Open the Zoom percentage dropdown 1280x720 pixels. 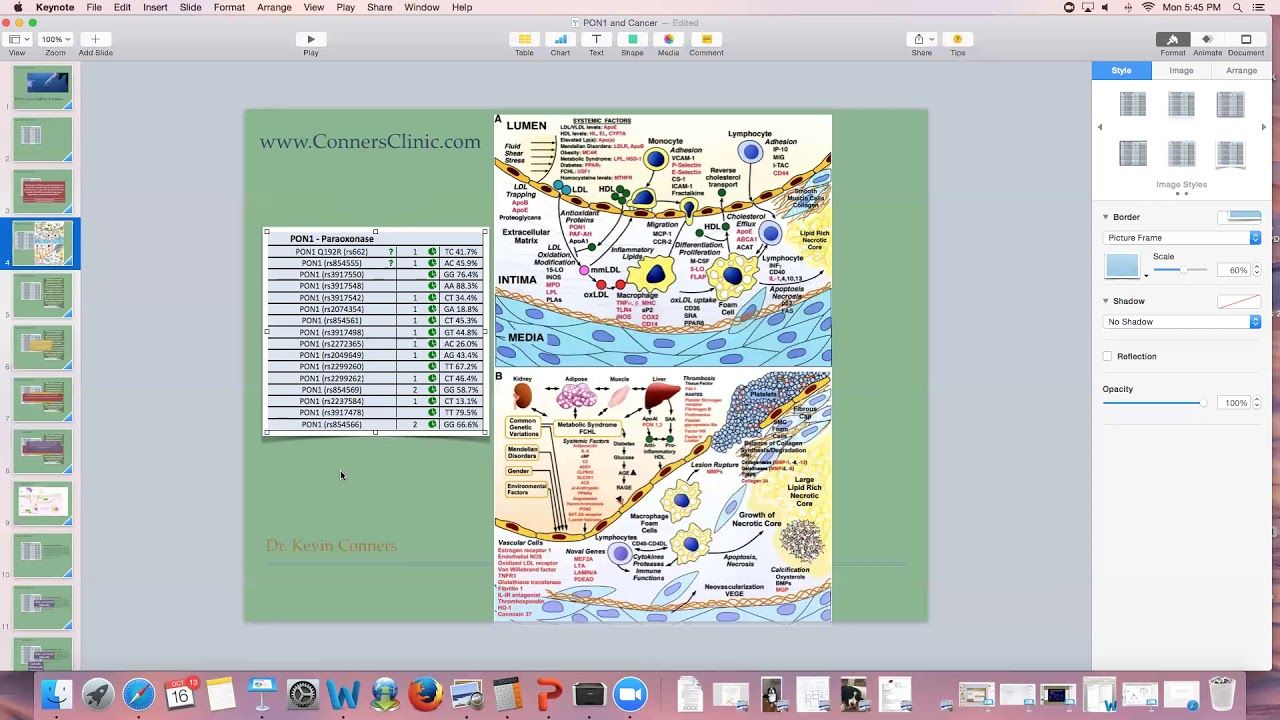coord(55,39)
